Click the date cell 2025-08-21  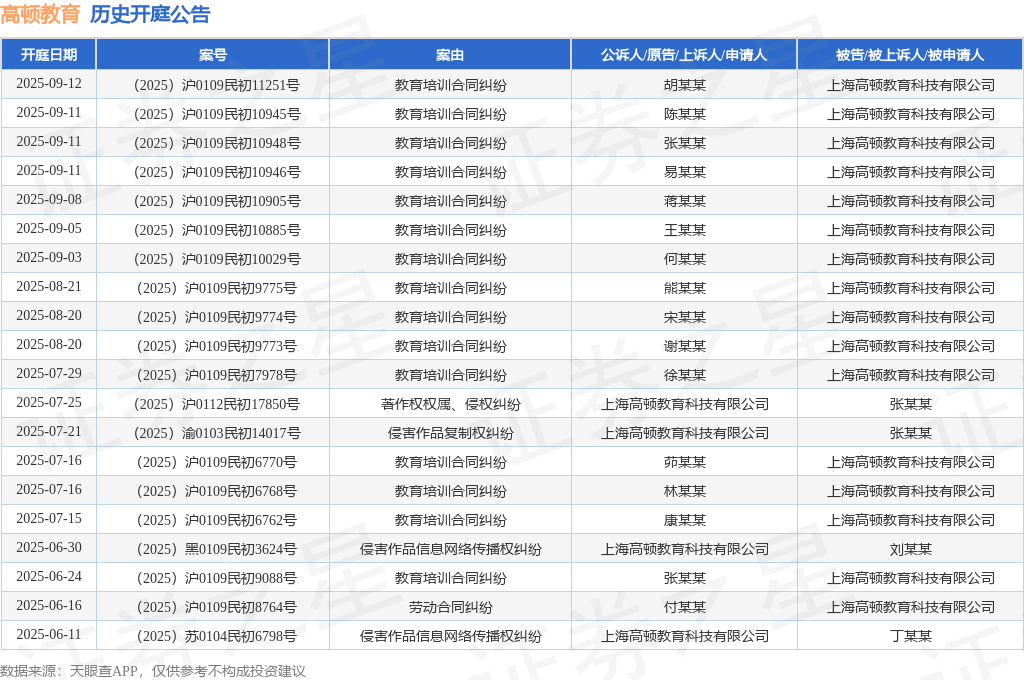[x=49, y=287]
